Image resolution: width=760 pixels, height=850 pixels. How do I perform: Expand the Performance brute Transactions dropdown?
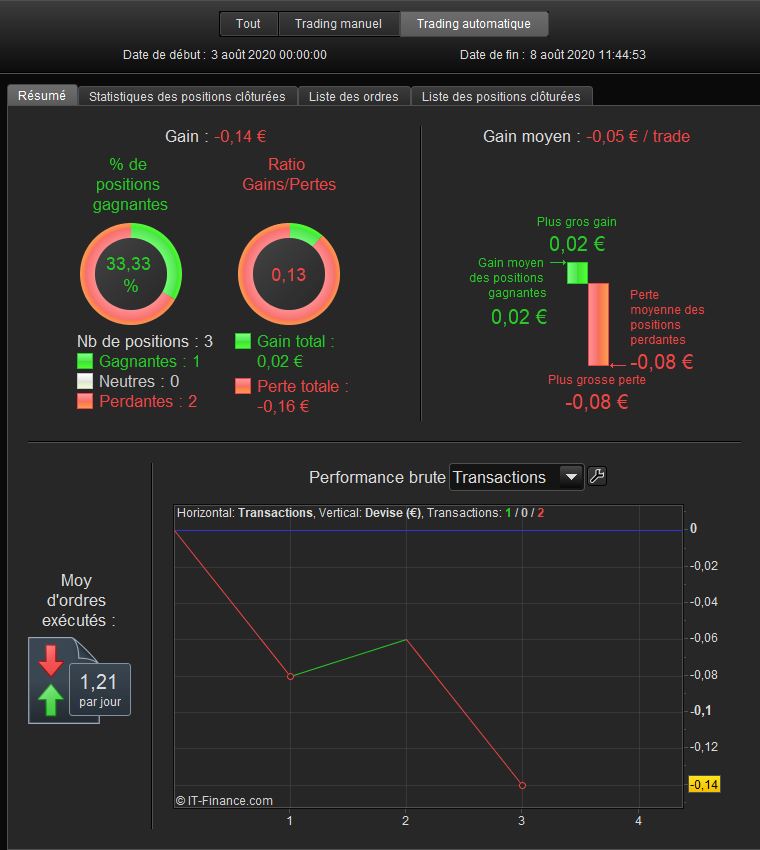point(517,477)
